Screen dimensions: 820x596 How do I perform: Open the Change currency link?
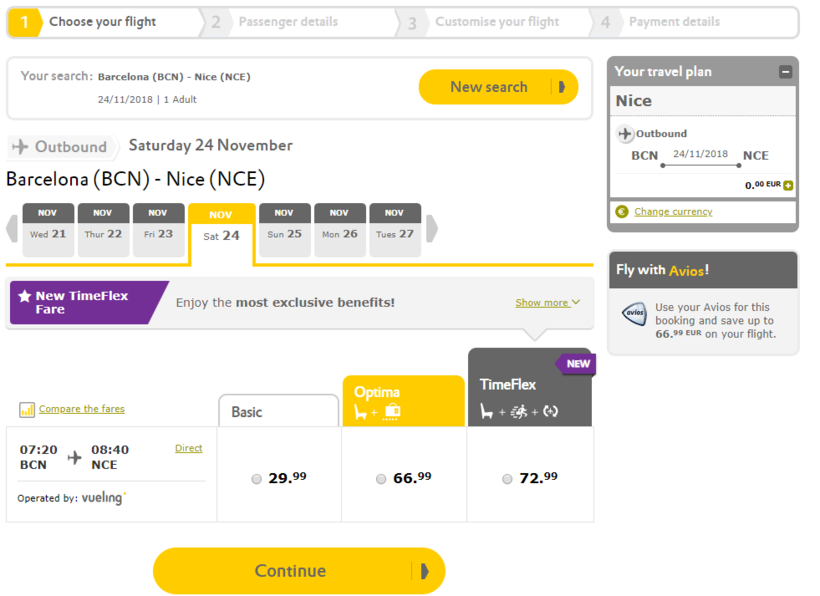[x=673, y=212]
